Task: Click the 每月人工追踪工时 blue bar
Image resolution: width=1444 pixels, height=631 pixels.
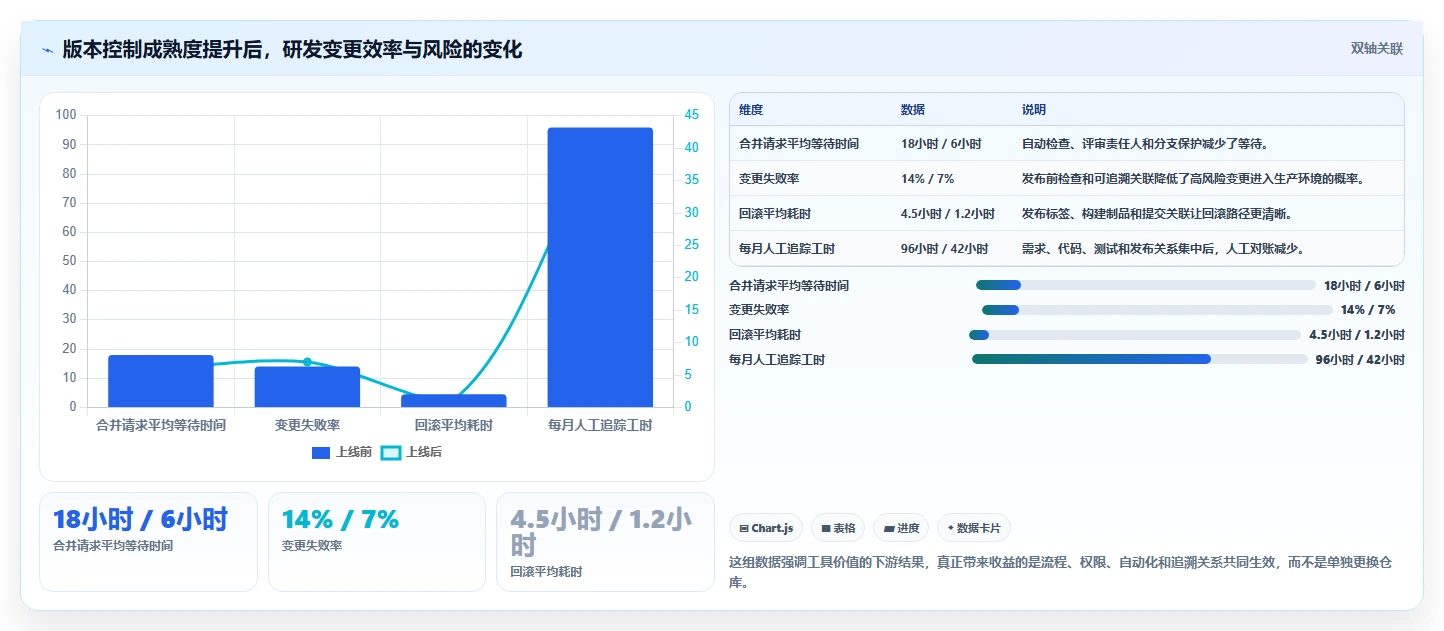Action: [x=600, y=267]
